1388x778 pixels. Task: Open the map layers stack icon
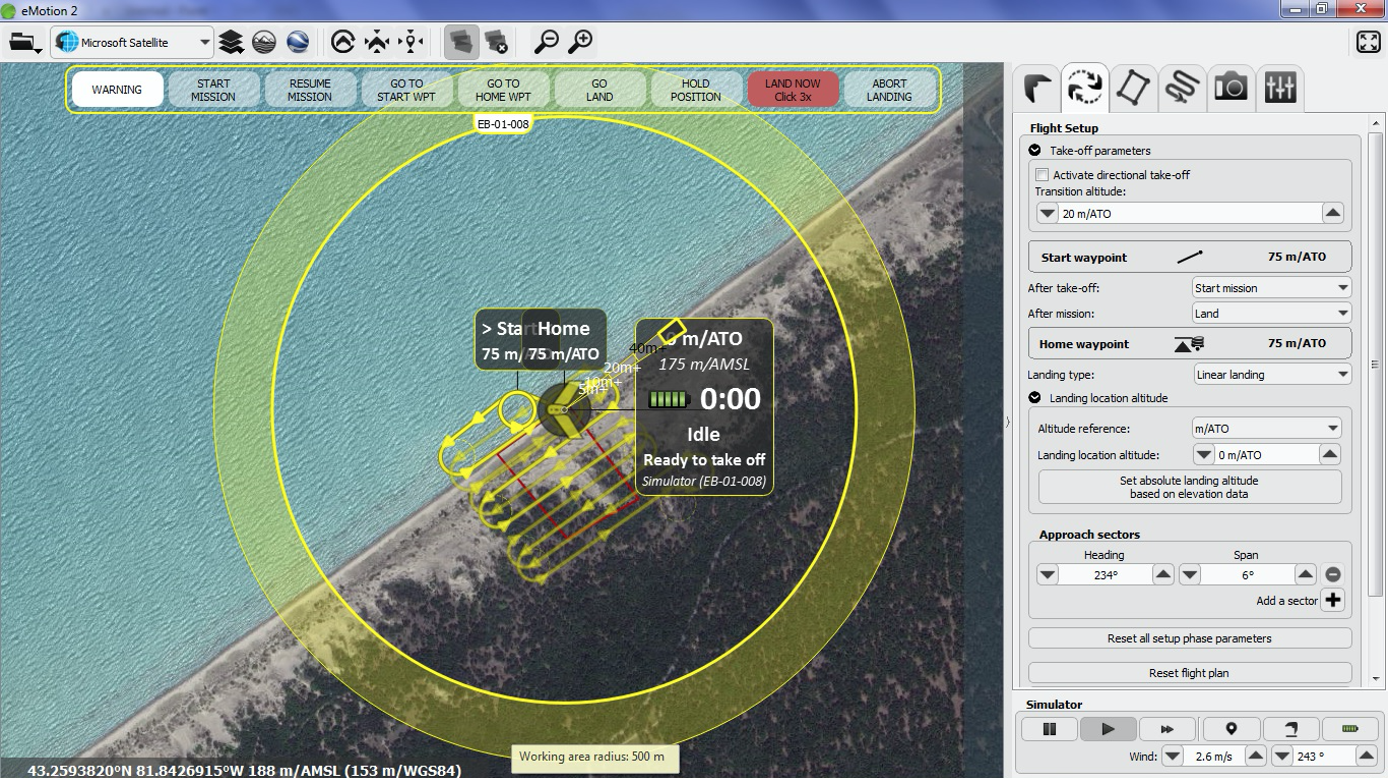231,42
